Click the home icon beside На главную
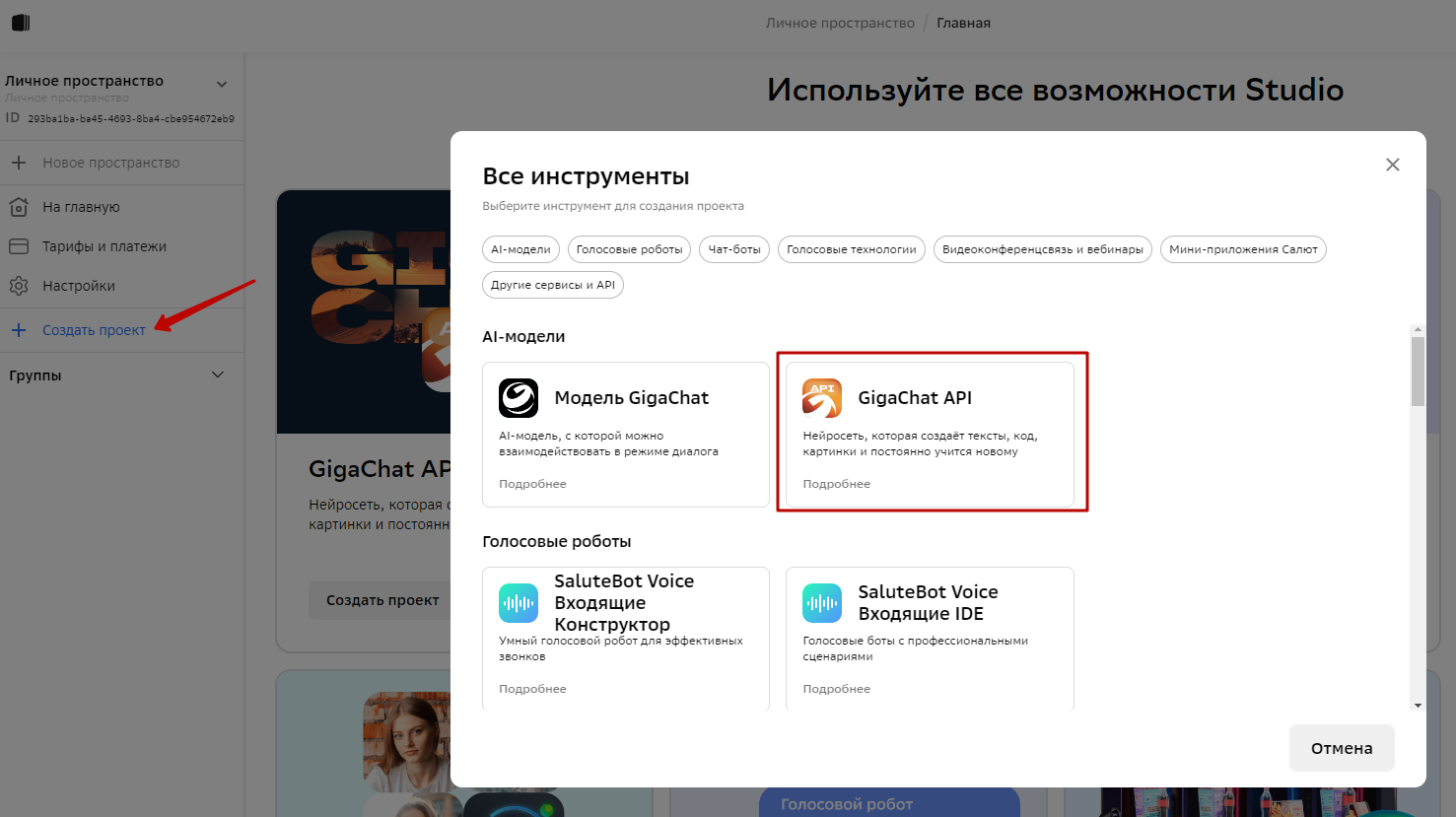1456x817 pixels. click(19, 207)
